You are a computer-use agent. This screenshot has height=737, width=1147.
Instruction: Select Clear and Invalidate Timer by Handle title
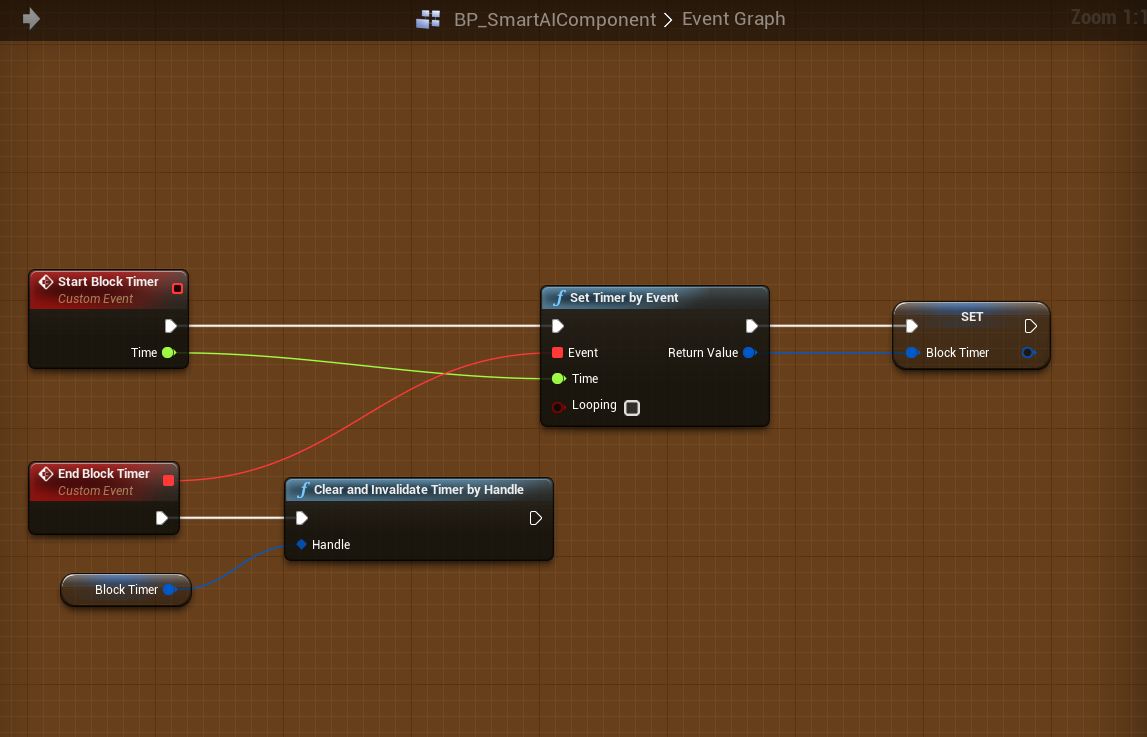click(x=418, y=490)
